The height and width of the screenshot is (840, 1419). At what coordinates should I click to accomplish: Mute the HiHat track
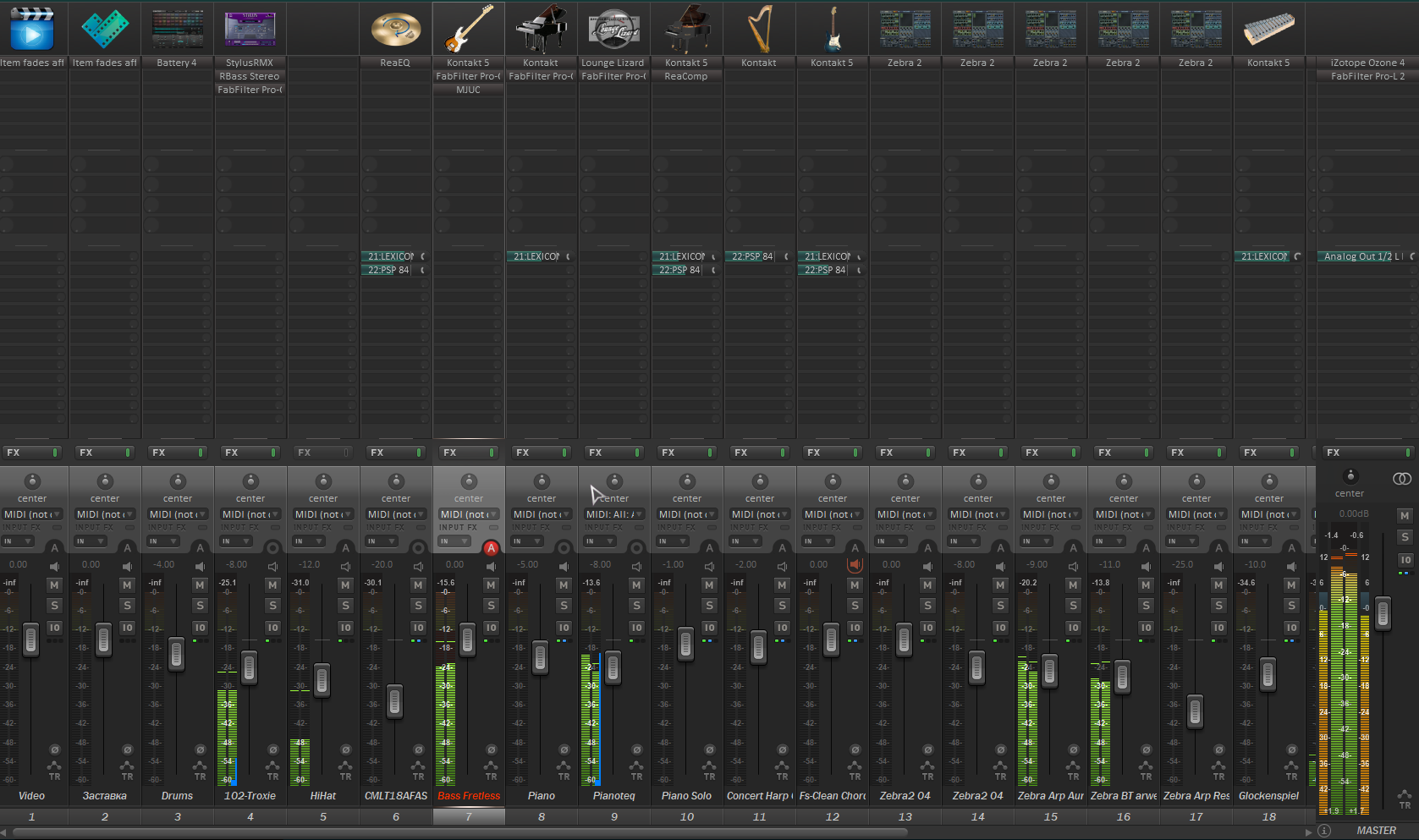(345, 585)
